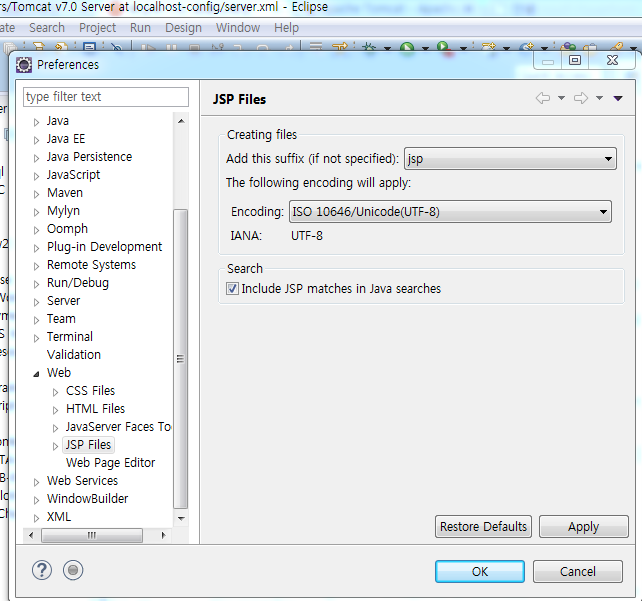Image resolution: width=642 pixels, height=601 pixels.
Task: Expand the XML node arrow
Action: click(x=36, y=518)
